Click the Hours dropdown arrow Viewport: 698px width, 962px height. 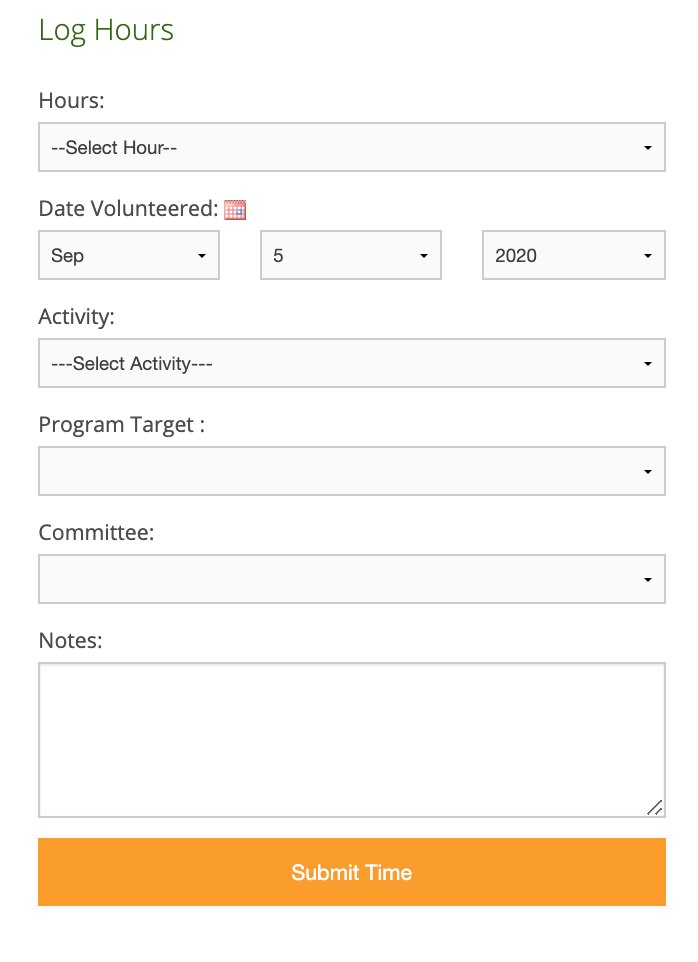pos(648,148)
